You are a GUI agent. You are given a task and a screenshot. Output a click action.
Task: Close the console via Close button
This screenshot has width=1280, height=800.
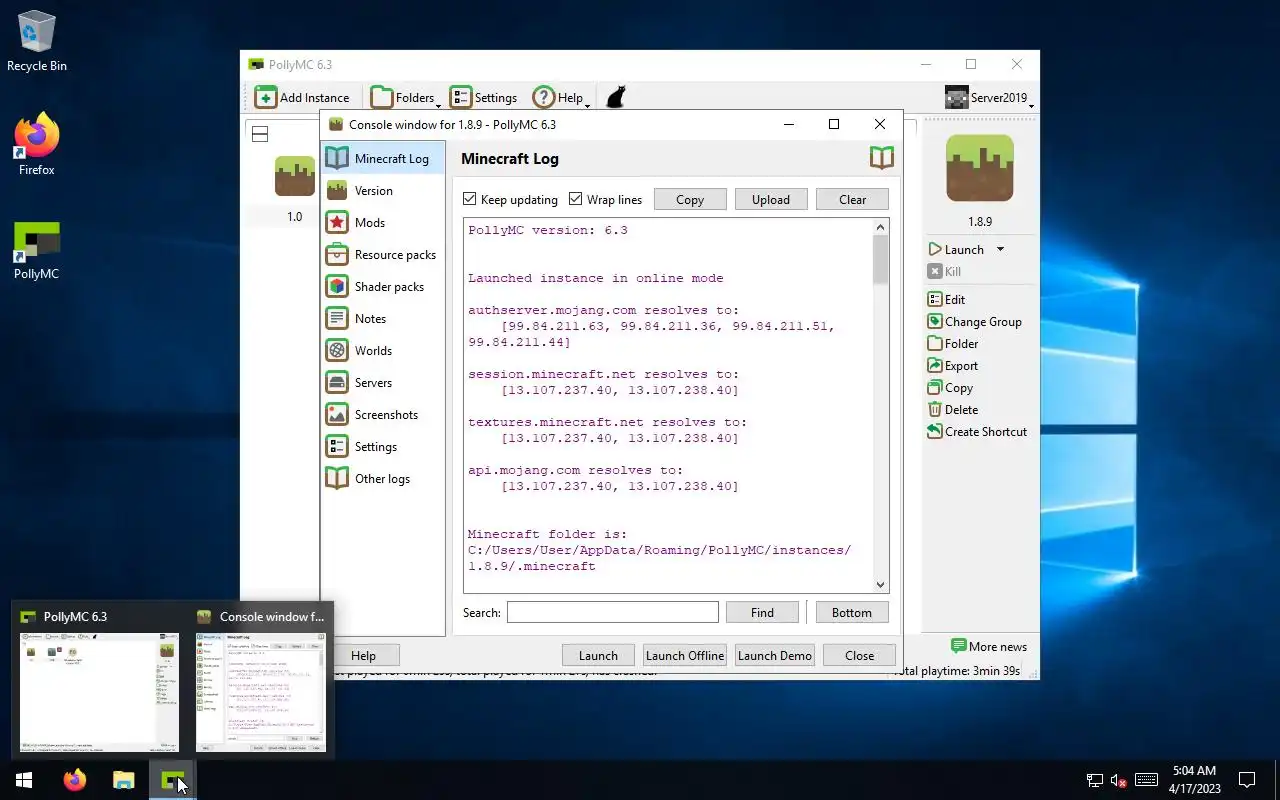[859, 655]
